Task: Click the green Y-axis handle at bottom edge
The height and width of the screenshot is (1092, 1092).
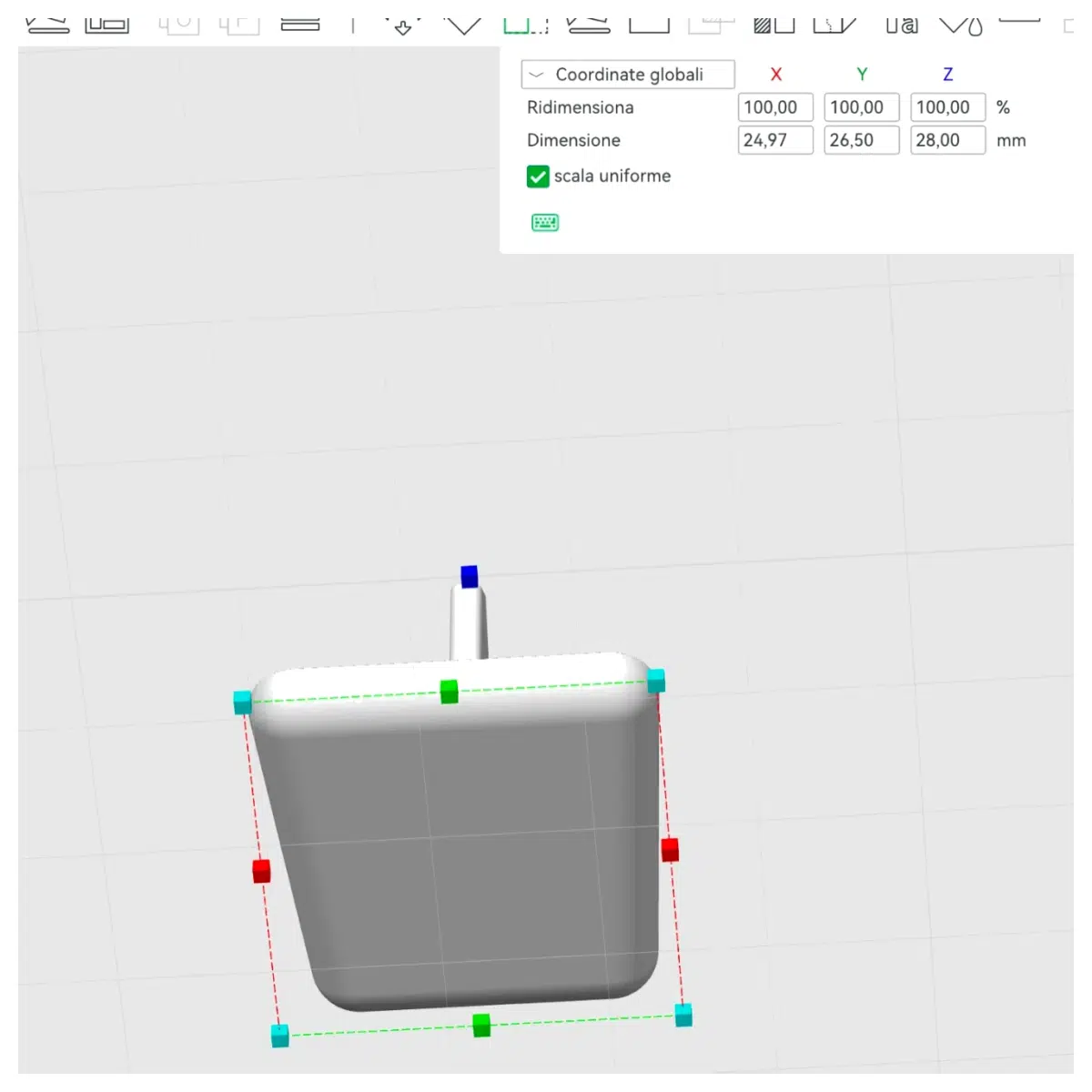Action: [481, 1026]
